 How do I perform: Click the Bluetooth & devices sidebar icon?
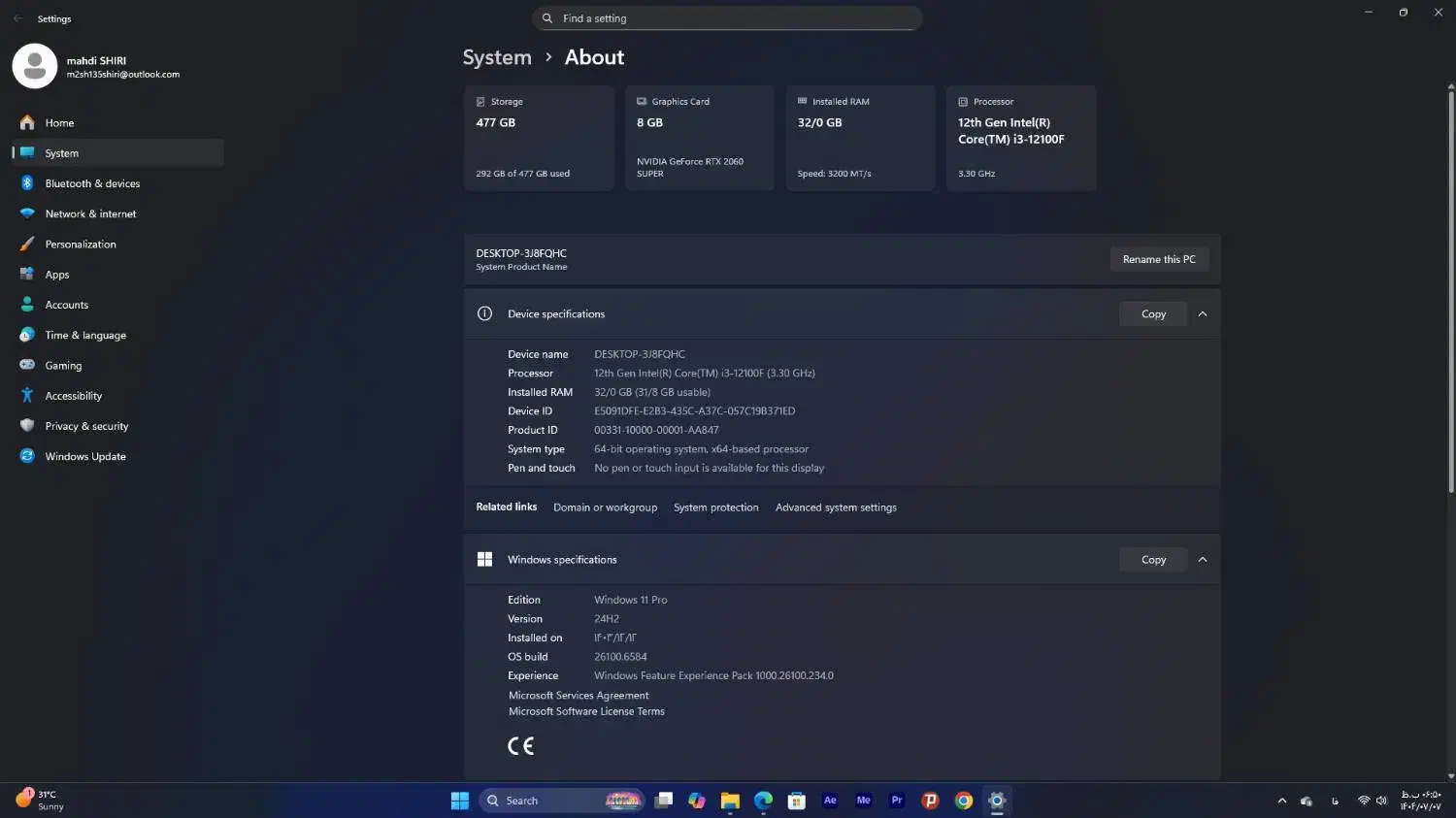pyautogui.click(x=27, y=183)
